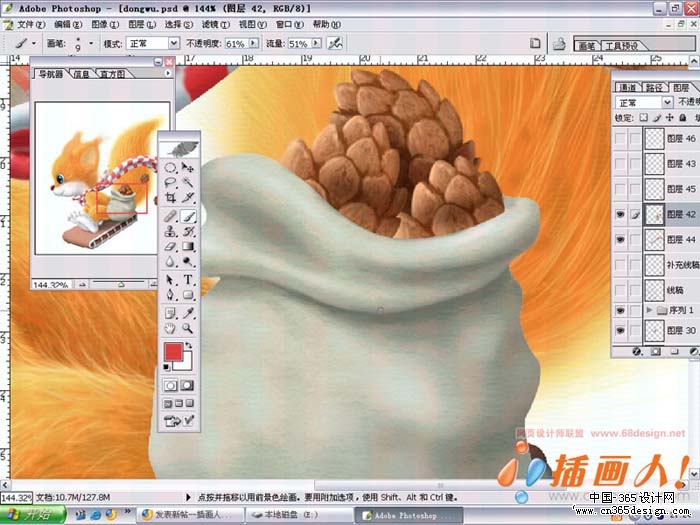This screenshot has height=525, width=700.
Task: Toggle lock transparent pixels in Layers panel
Action: pyautogui.click(x=643, y=117)
